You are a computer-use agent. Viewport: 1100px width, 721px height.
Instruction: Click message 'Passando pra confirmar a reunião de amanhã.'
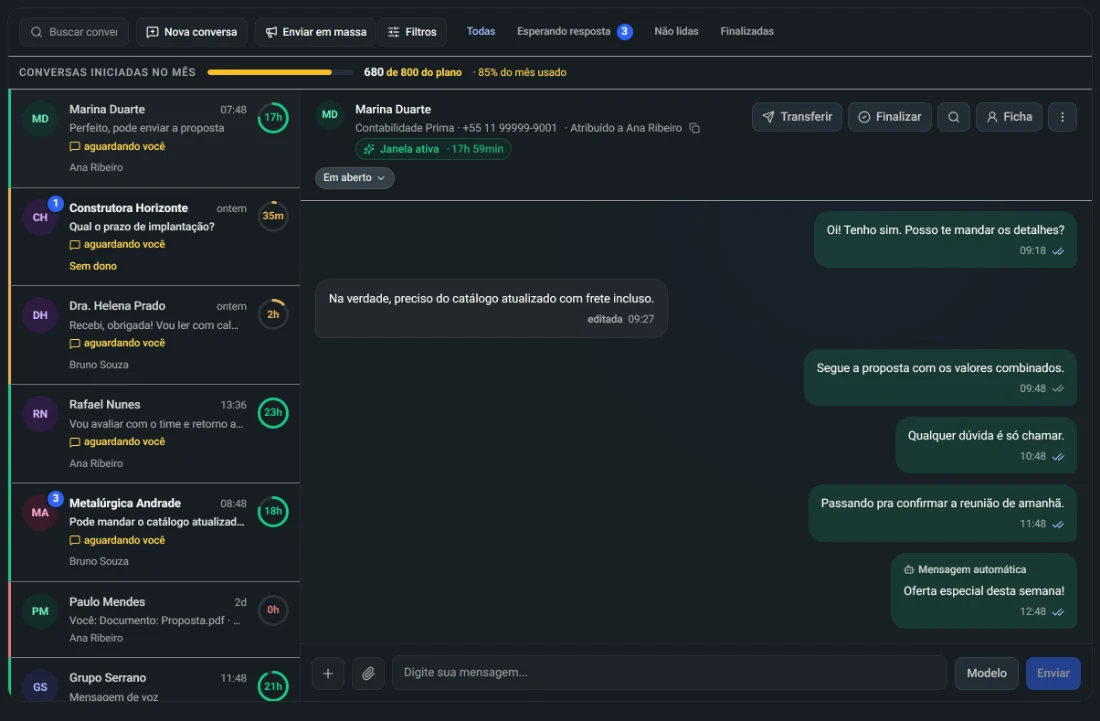pyautogui.click(x=942, y=513)
